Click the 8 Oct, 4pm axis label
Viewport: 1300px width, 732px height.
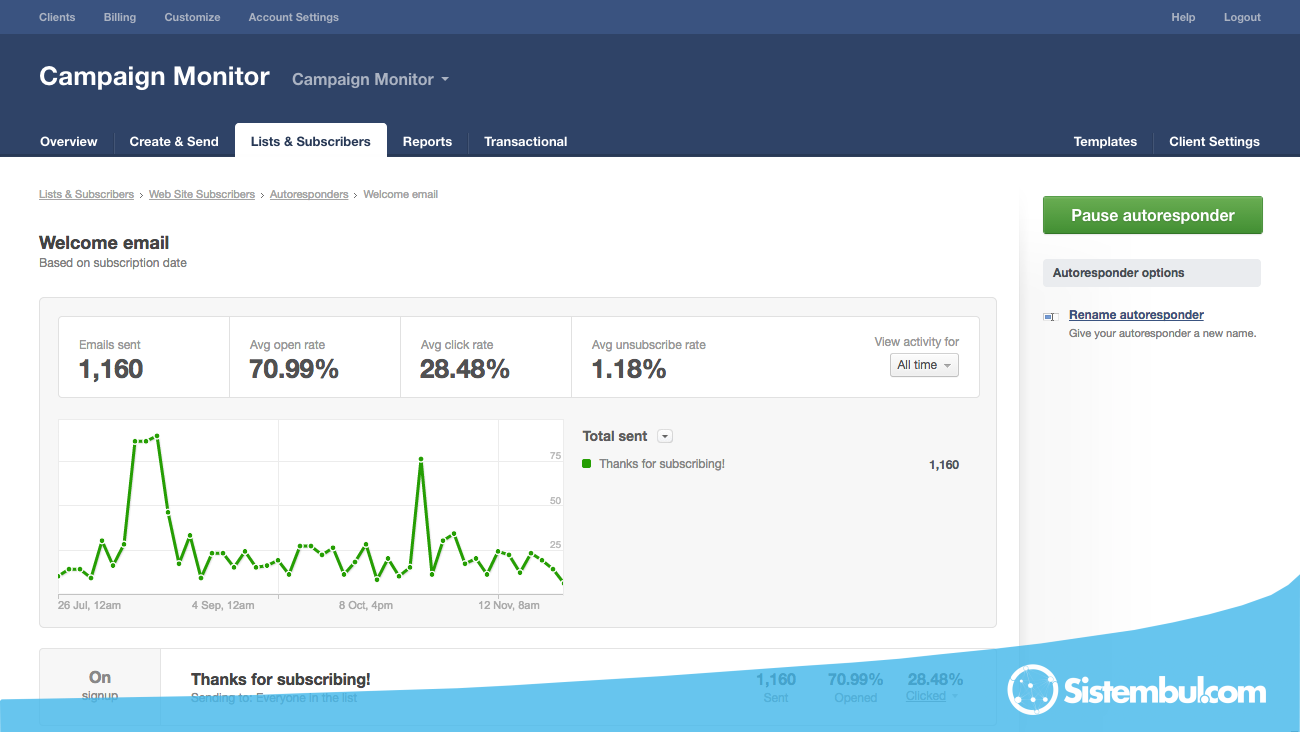pyautogui.click(x=366, y=605)
